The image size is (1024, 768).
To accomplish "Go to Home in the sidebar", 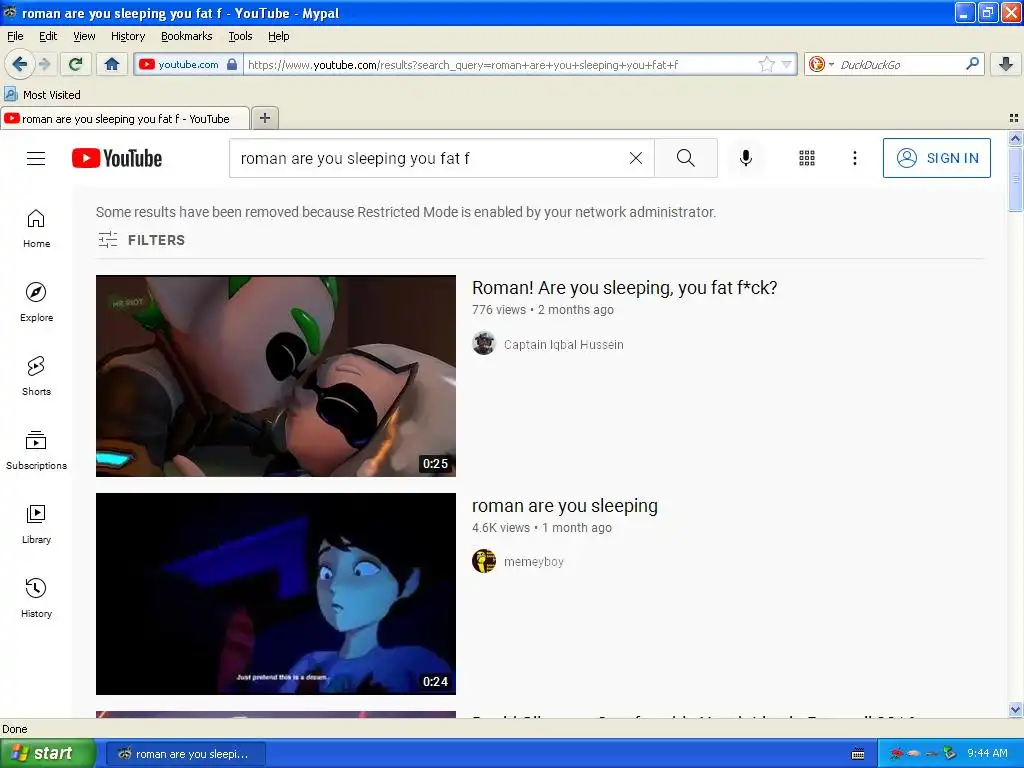I will [x=37, y=228].
